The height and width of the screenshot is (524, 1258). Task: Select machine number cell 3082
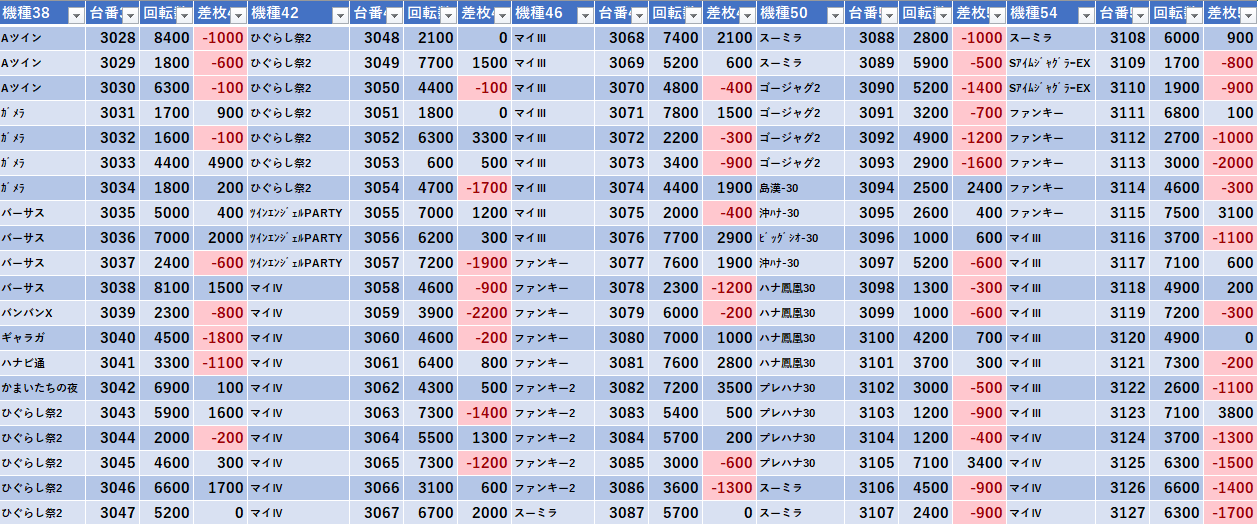coord(621,388)
